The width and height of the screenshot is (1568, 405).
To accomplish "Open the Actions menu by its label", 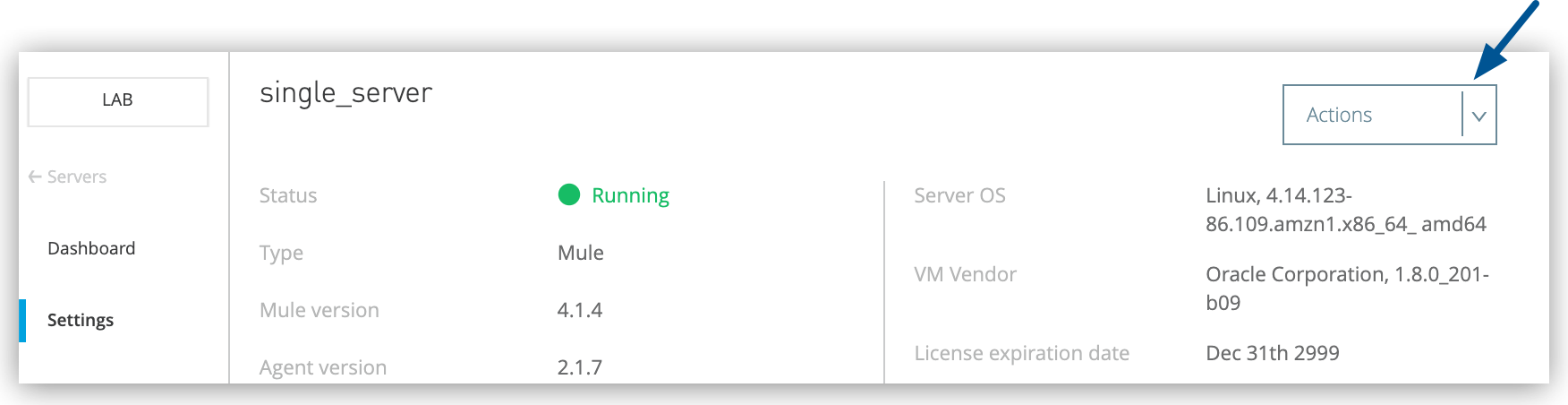I will tap(1339, 115).
